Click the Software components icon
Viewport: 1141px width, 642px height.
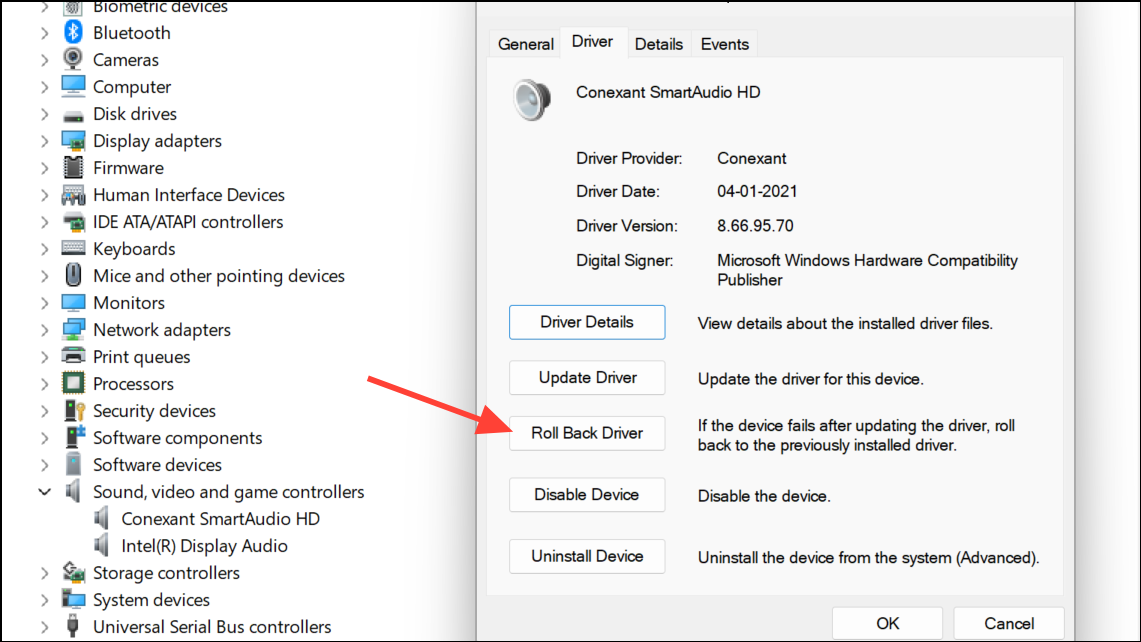(x=74, y=437)
